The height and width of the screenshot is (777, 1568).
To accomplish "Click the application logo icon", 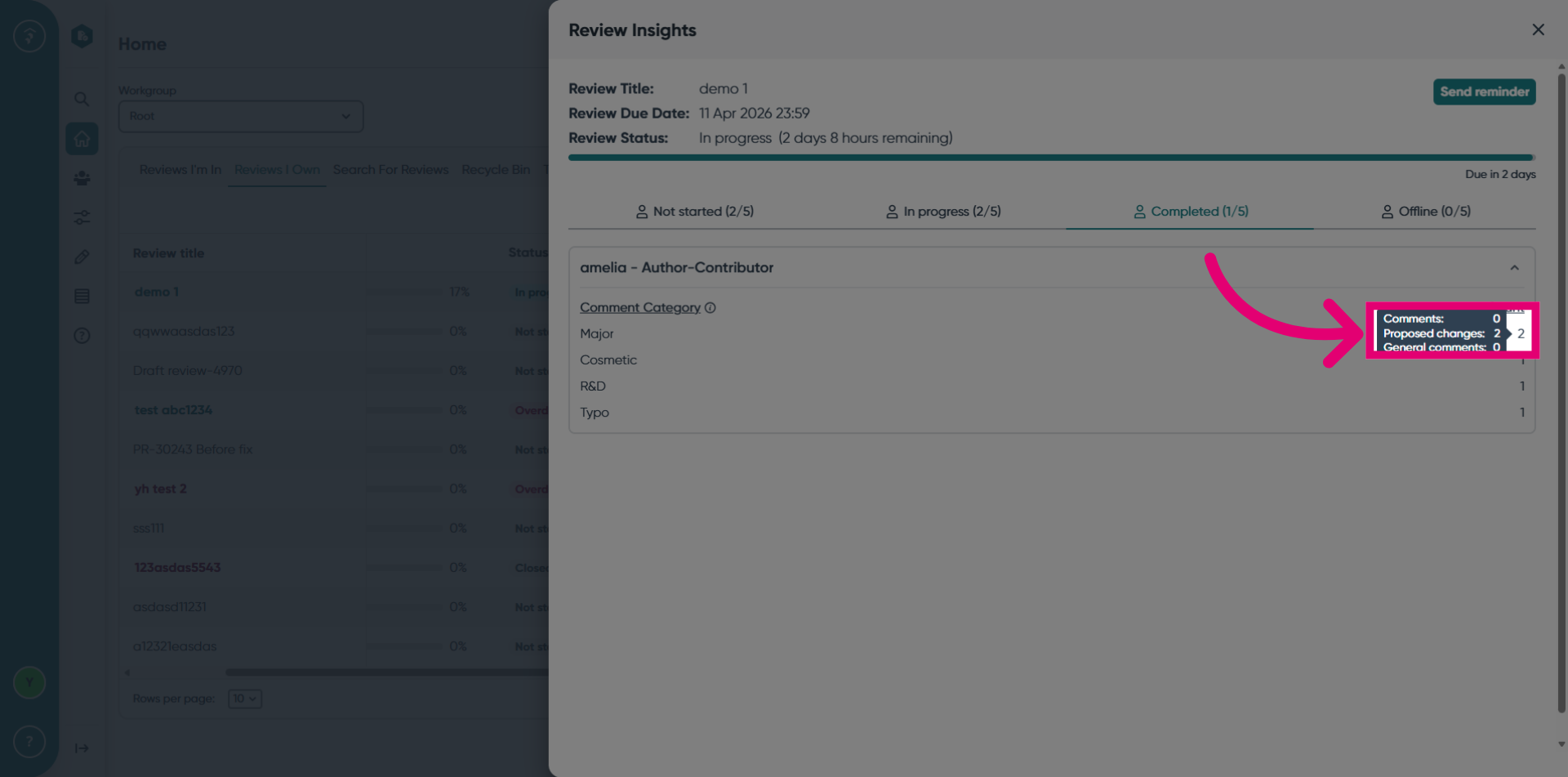I will (82, 36).
